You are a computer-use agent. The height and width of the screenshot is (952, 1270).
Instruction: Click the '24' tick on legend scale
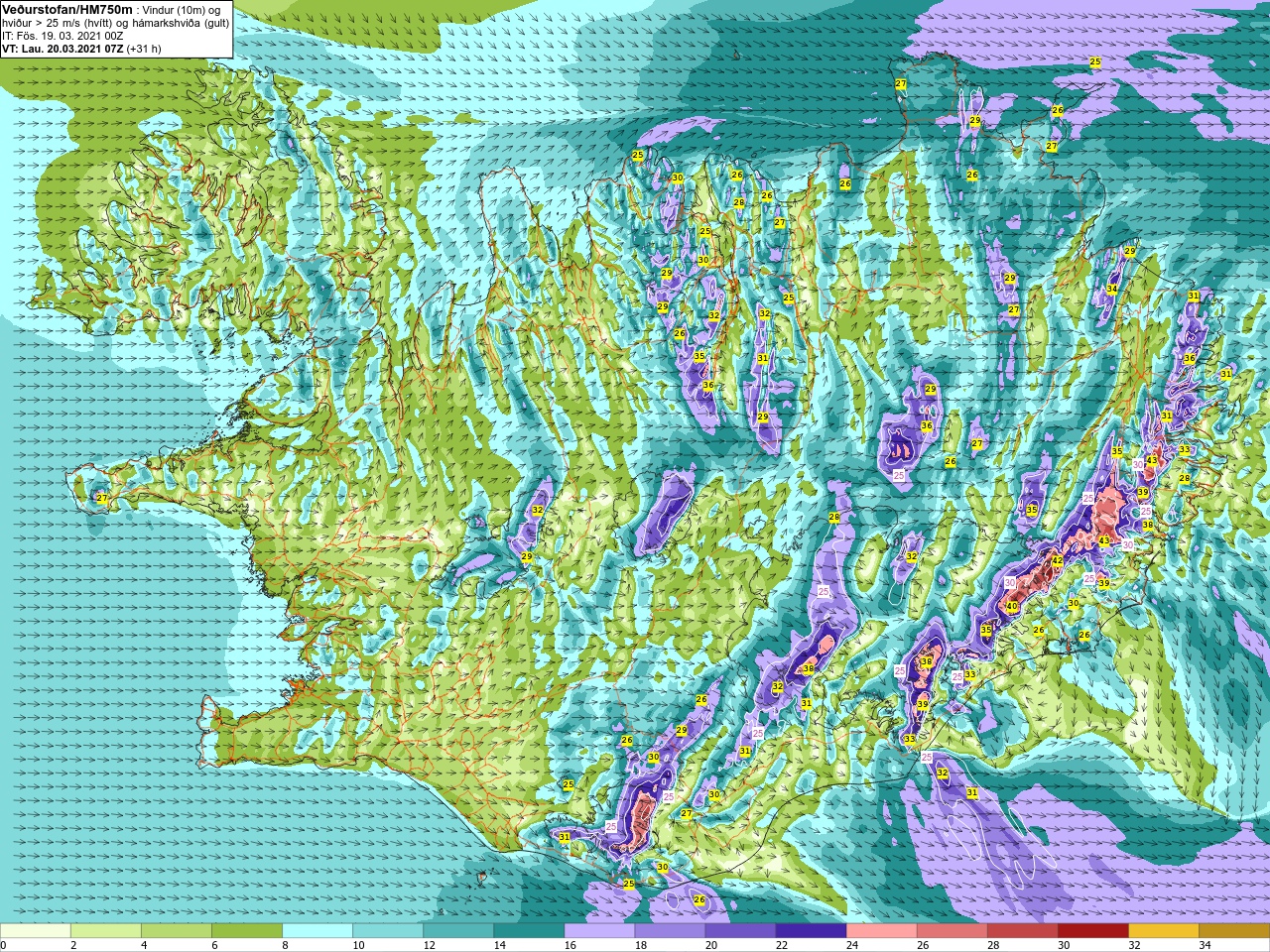pyautogui.click(x=851, y=945)
